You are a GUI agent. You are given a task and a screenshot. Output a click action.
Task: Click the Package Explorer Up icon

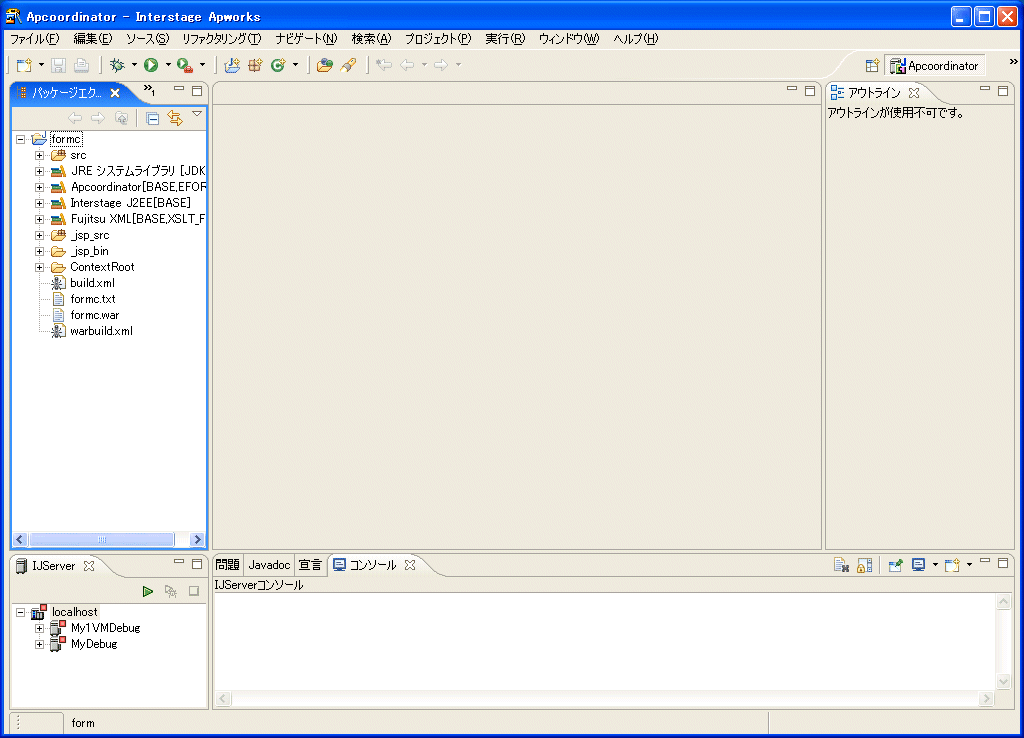(x=121, y=118)
